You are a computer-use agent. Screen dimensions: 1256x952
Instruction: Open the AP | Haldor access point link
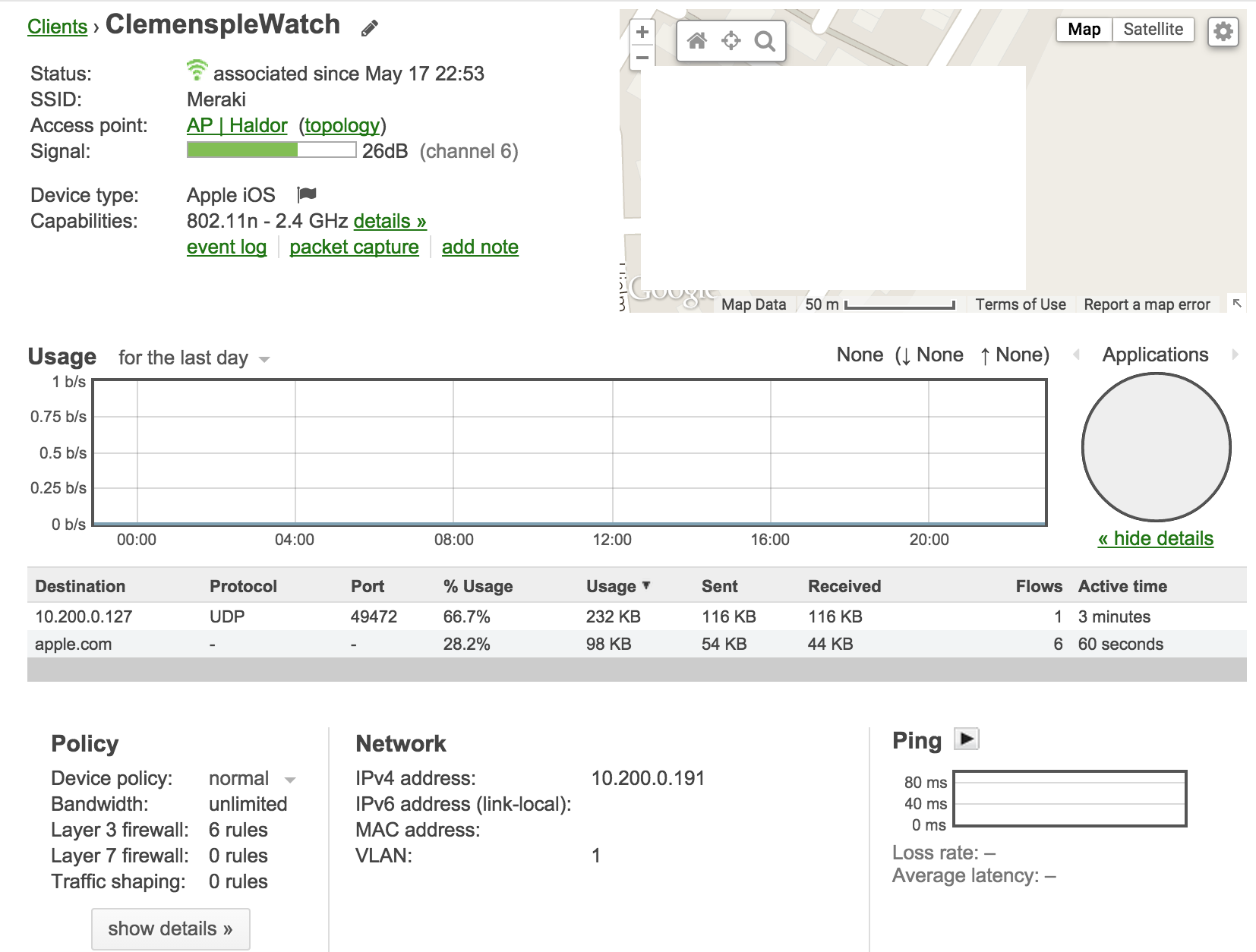point(237,125)
